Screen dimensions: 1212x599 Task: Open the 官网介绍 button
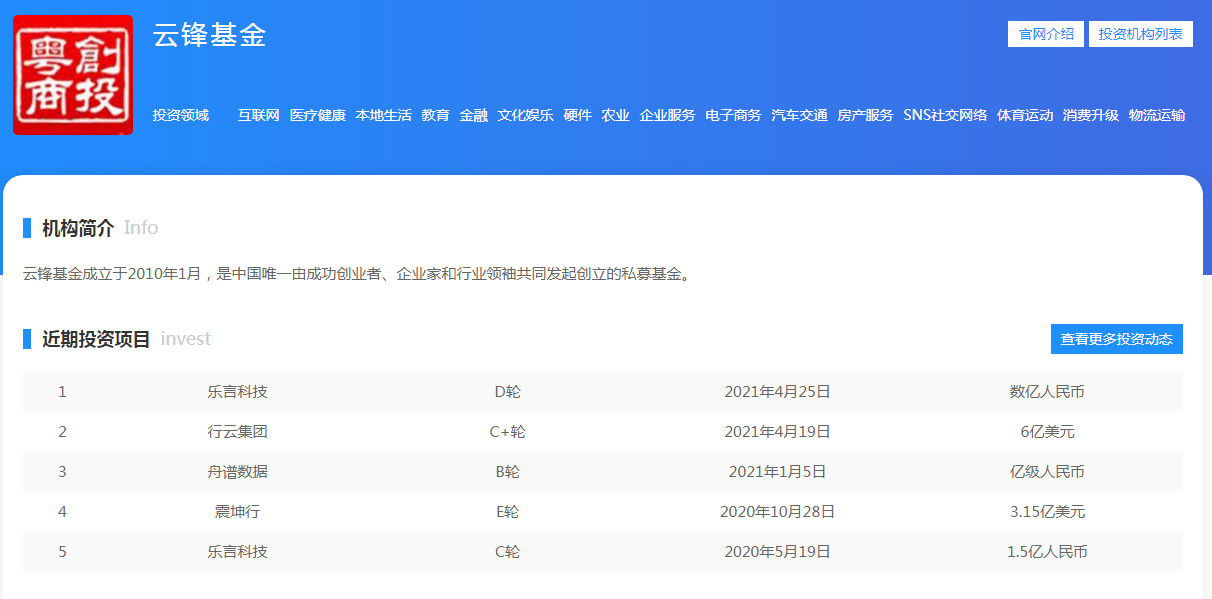point(1046,34)
